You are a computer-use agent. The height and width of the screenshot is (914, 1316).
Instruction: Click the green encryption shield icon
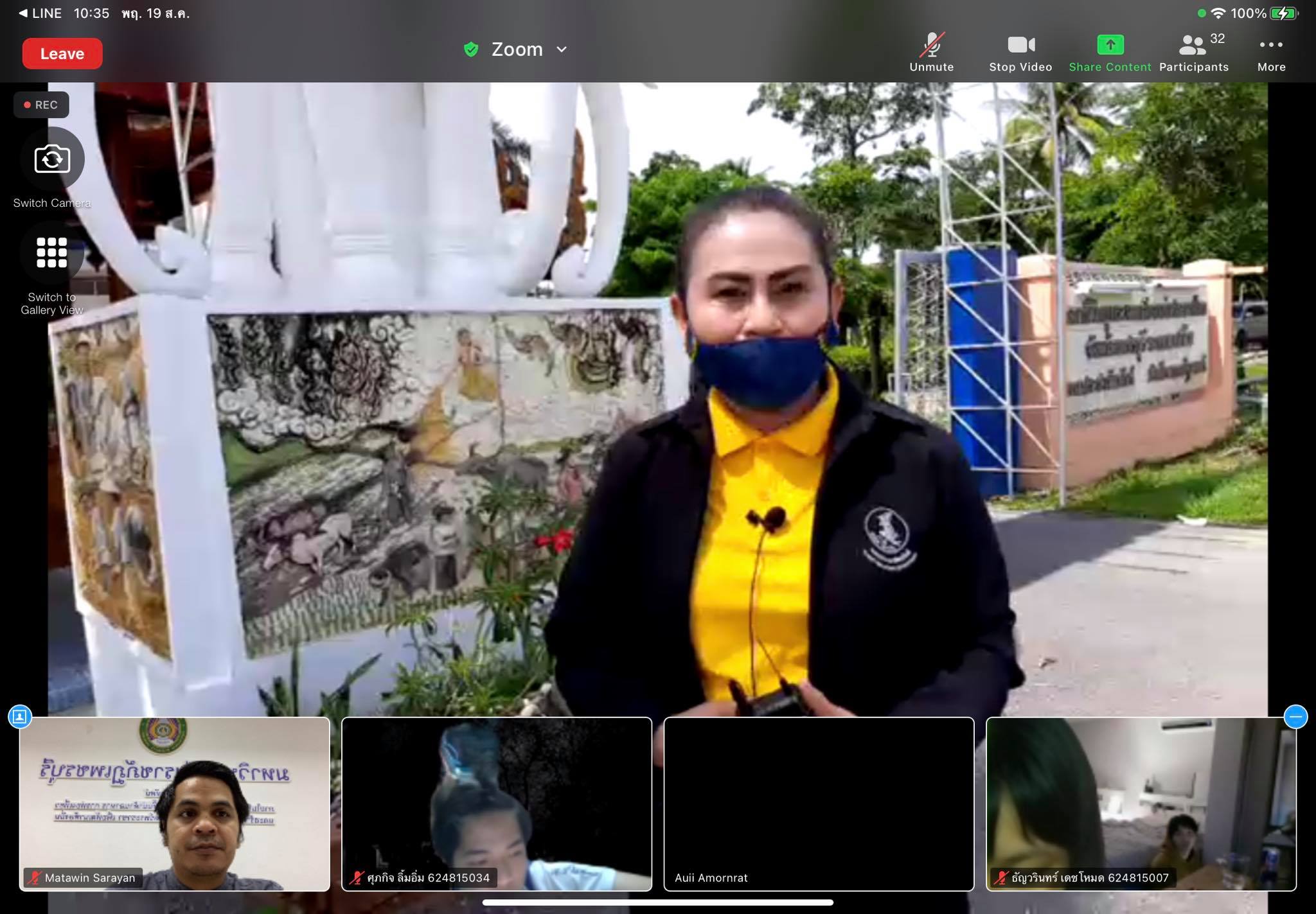(471, 49)
